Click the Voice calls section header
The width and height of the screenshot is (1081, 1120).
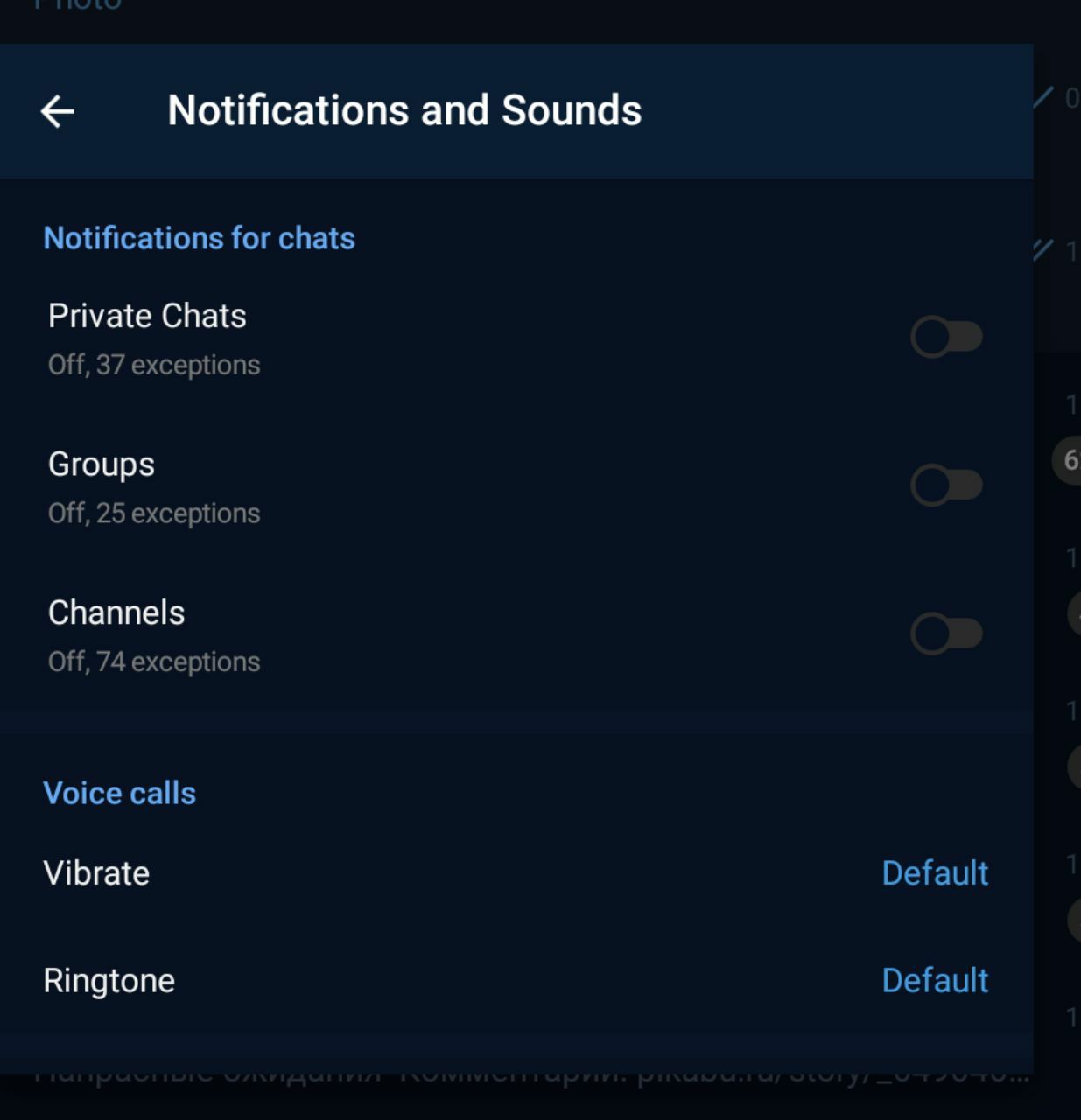pos(120,793)
